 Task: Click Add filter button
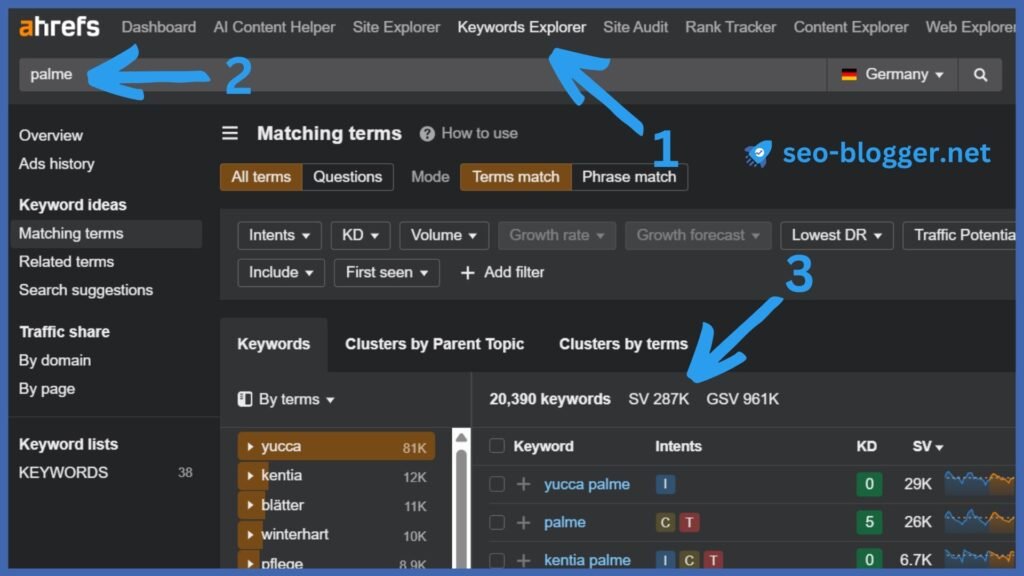[x=502, y=272]
